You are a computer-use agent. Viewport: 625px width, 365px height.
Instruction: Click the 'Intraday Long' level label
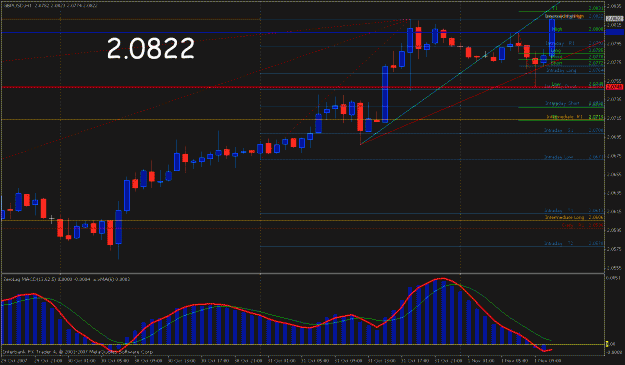(561, 71)
